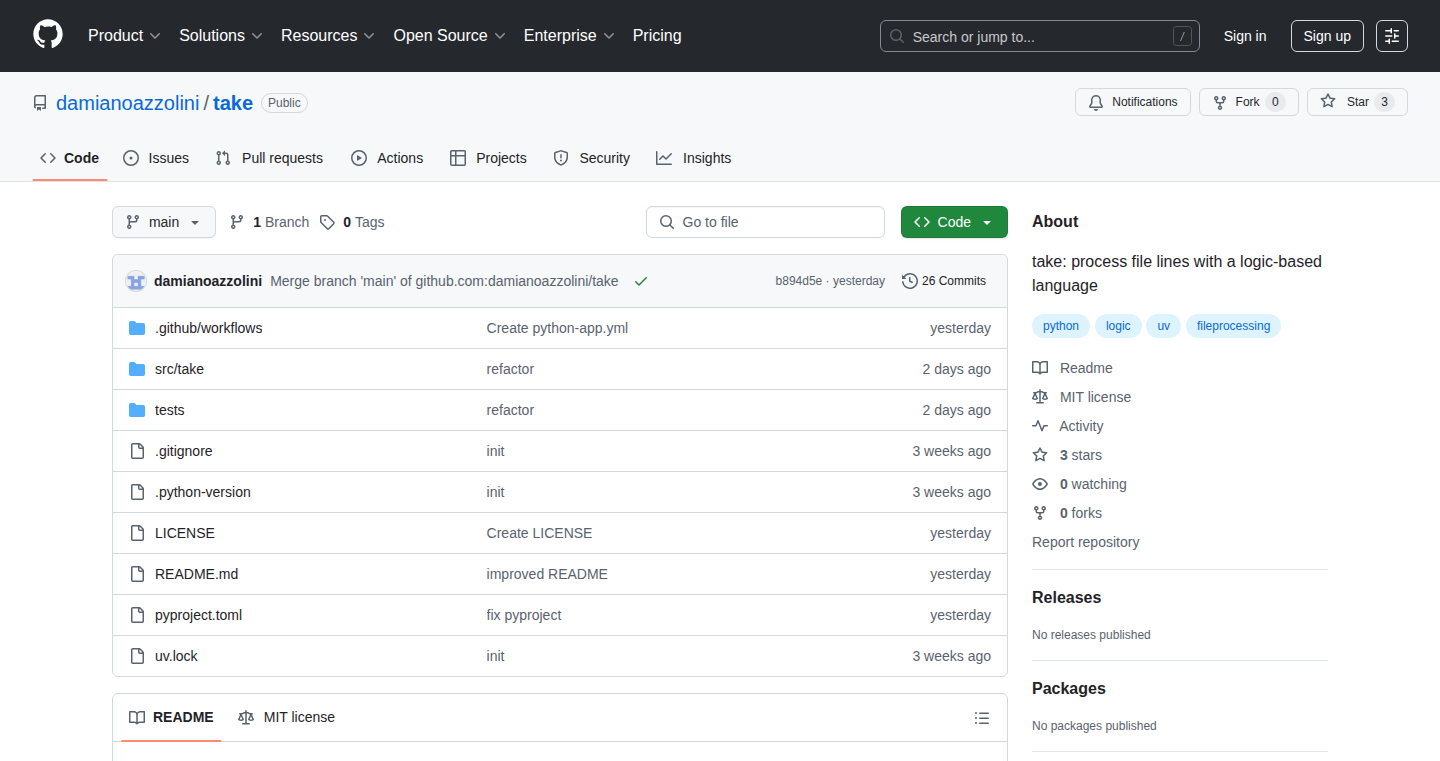Click the .github/workflows folder icon

point(137,328)
